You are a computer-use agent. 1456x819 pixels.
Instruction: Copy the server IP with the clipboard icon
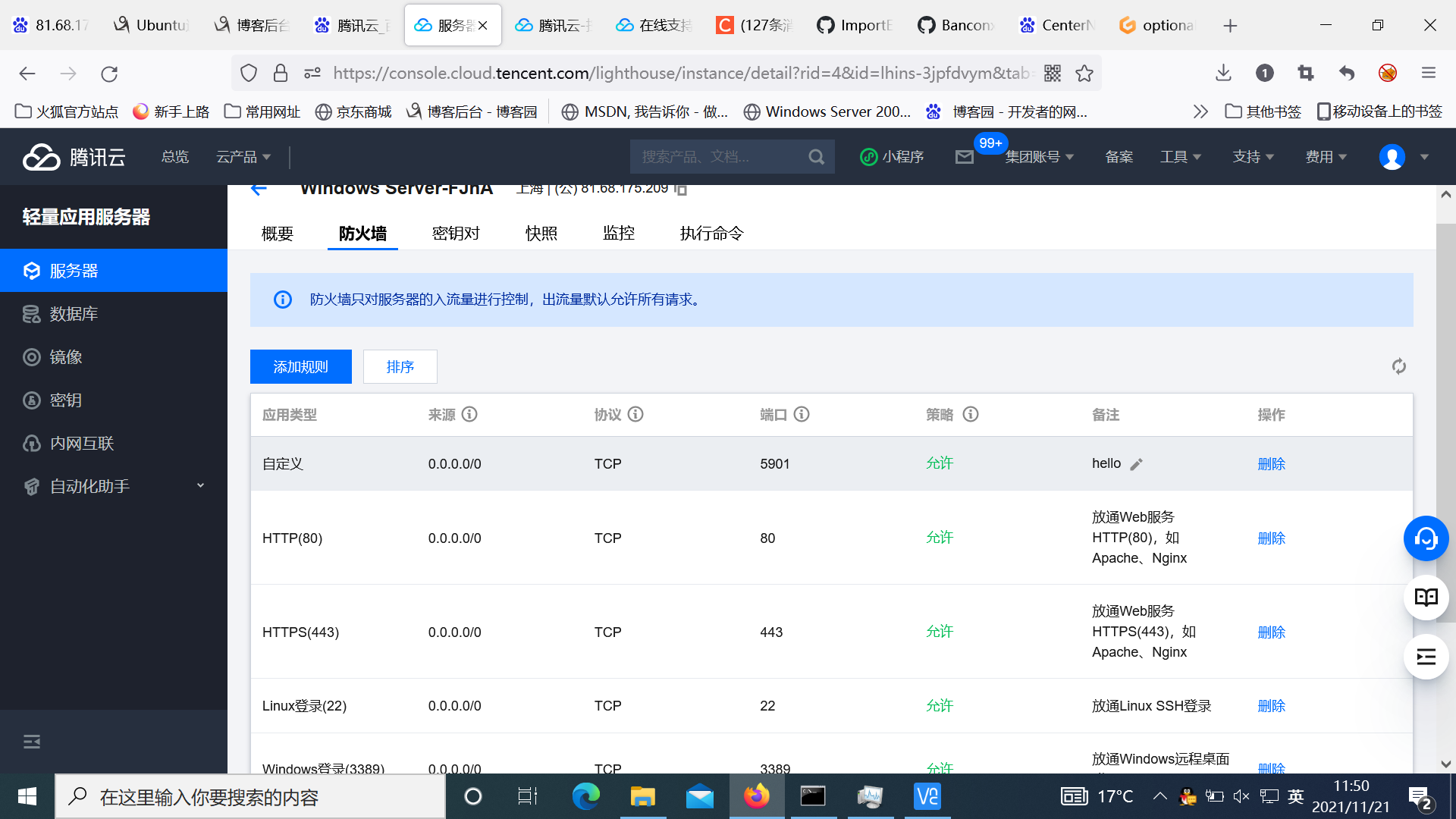(x=681, y=189)
